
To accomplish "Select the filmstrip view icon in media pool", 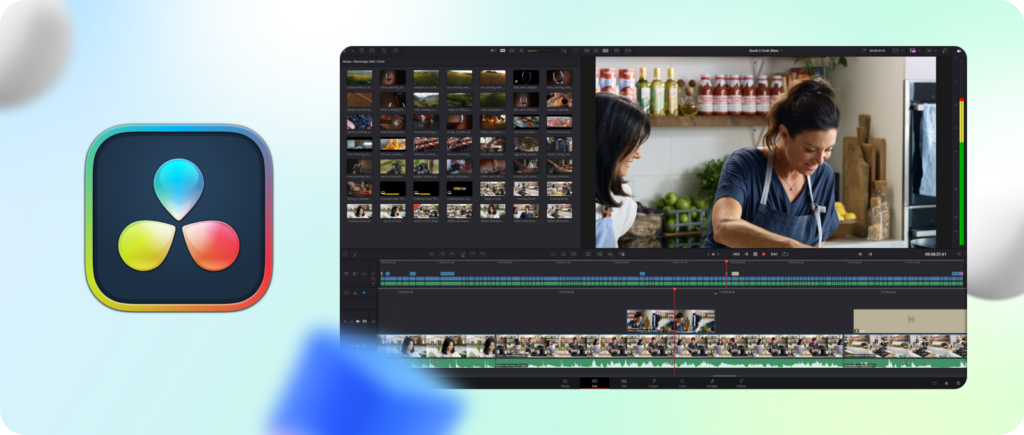I will [x=512, y=50].
